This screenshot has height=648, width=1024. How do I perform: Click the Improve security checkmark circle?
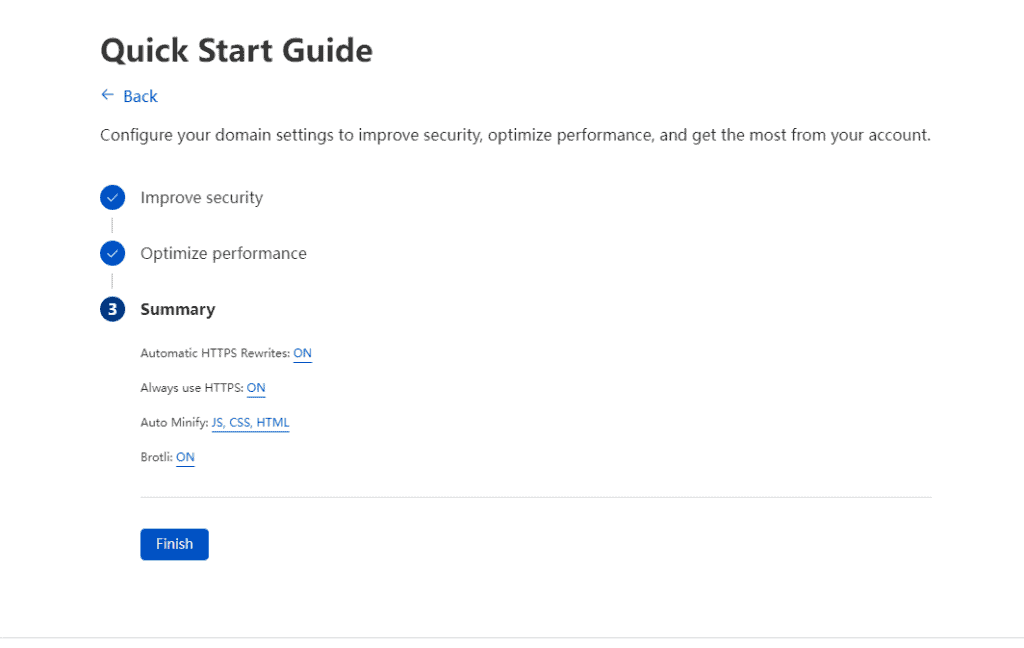pos(112,197)
